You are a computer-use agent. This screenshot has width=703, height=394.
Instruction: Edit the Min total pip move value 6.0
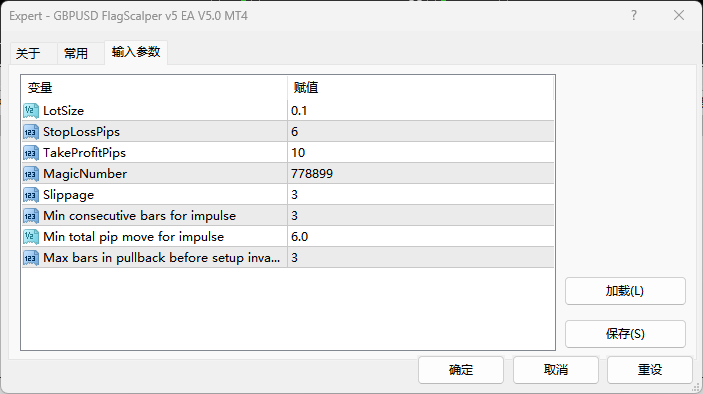click(421, 237)
